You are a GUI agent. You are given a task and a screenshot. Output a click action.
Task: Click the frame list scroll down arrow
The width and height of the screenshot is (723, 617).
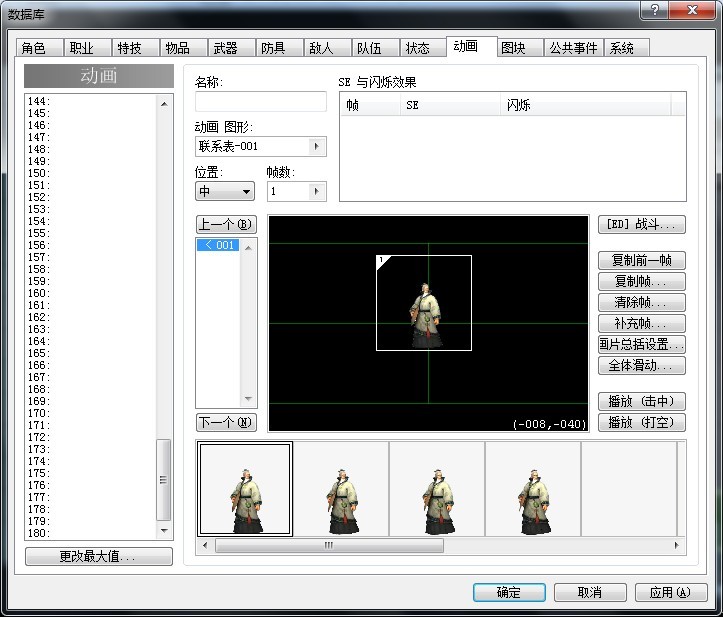pyautogui.click(x=249, y=398)
